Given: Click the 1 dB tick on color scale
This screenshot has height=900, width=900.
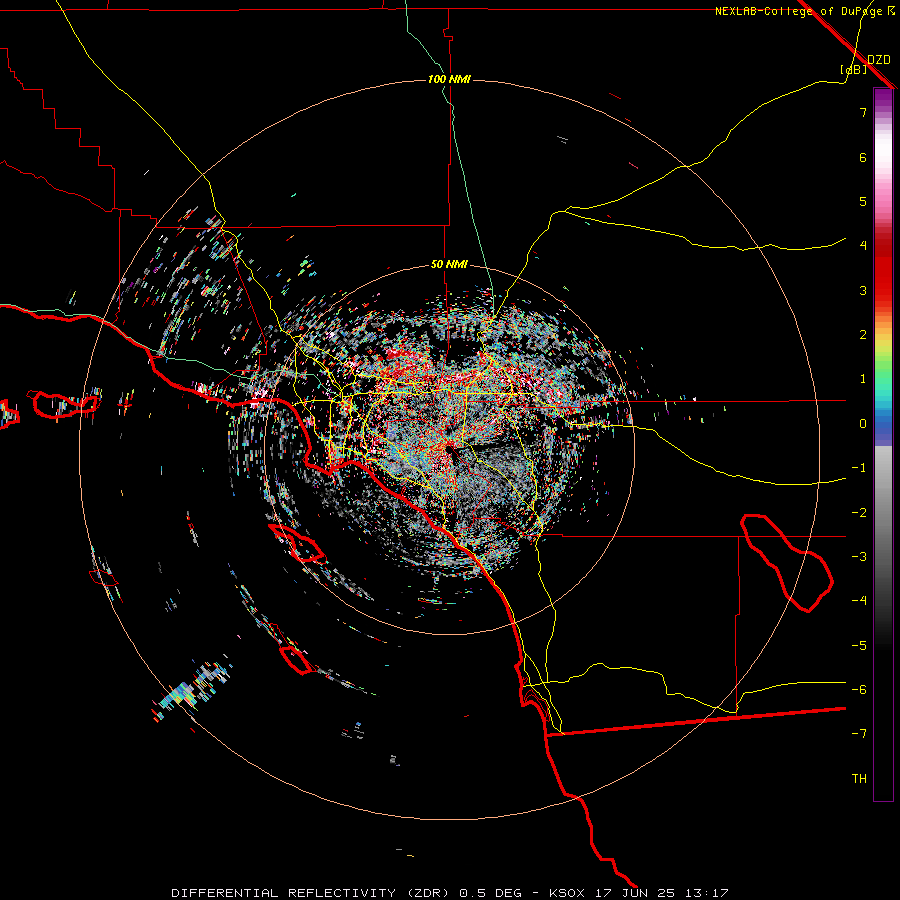Looking at the screenshot, I should [863, 379].
